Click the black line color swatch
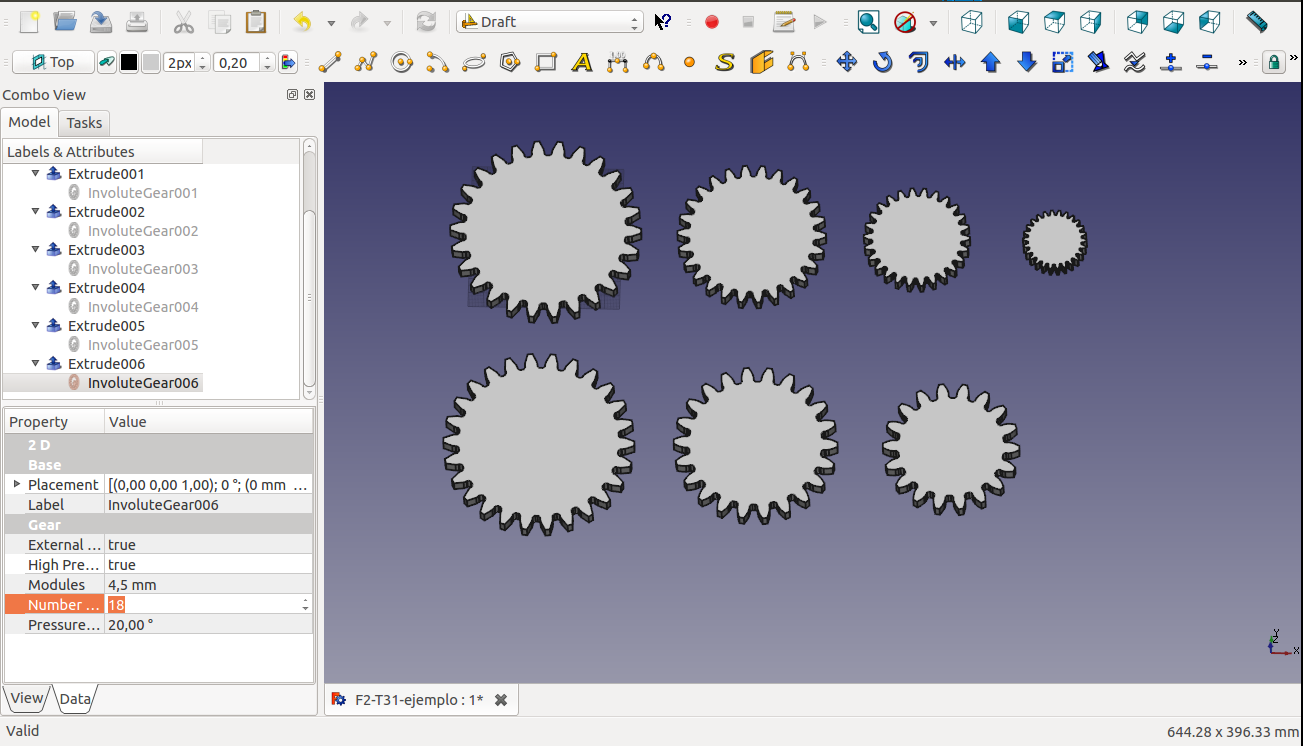1303x746 pixels. [129, 63]
